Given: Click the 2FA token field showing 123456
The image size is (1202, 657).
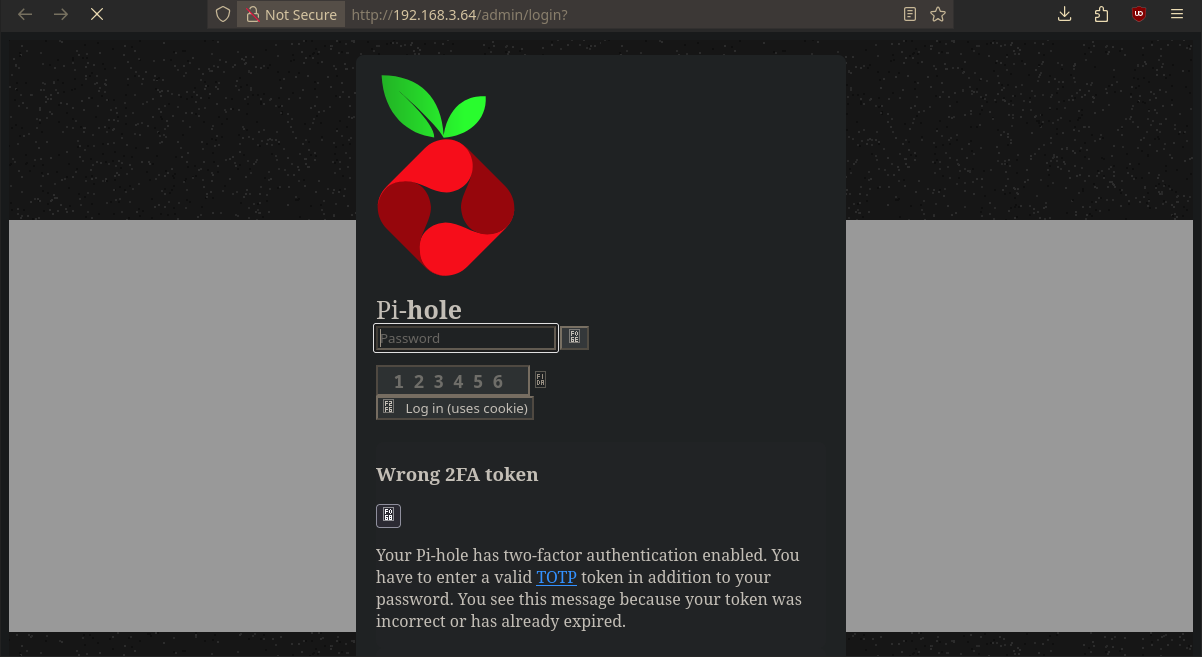Looking at the screenshot, I should click(452, 381).
